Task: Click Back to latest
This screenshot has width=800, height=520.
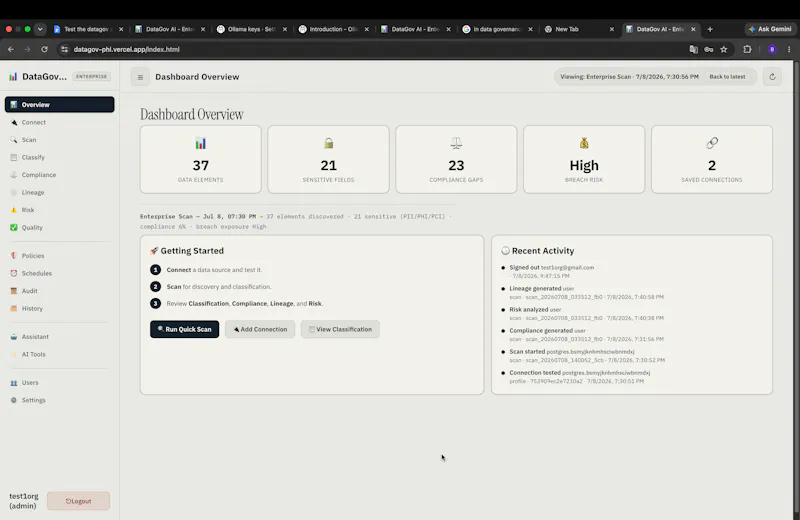Action: point(727,77)
